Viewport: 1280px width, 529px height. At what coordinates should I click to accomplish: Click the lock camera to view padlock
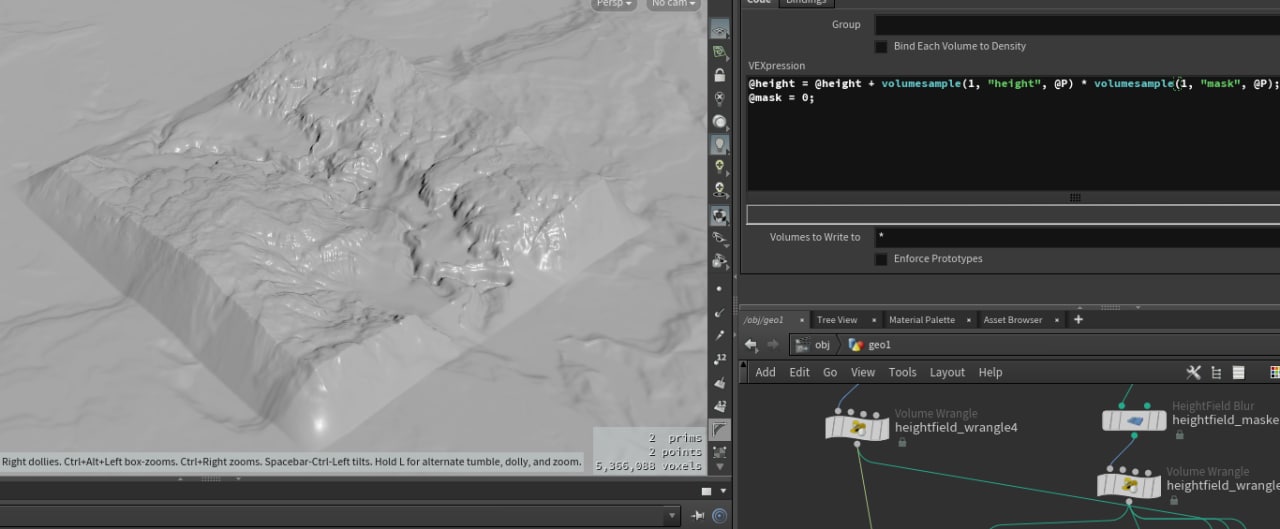pyautogui.click(x=720, y=75)
